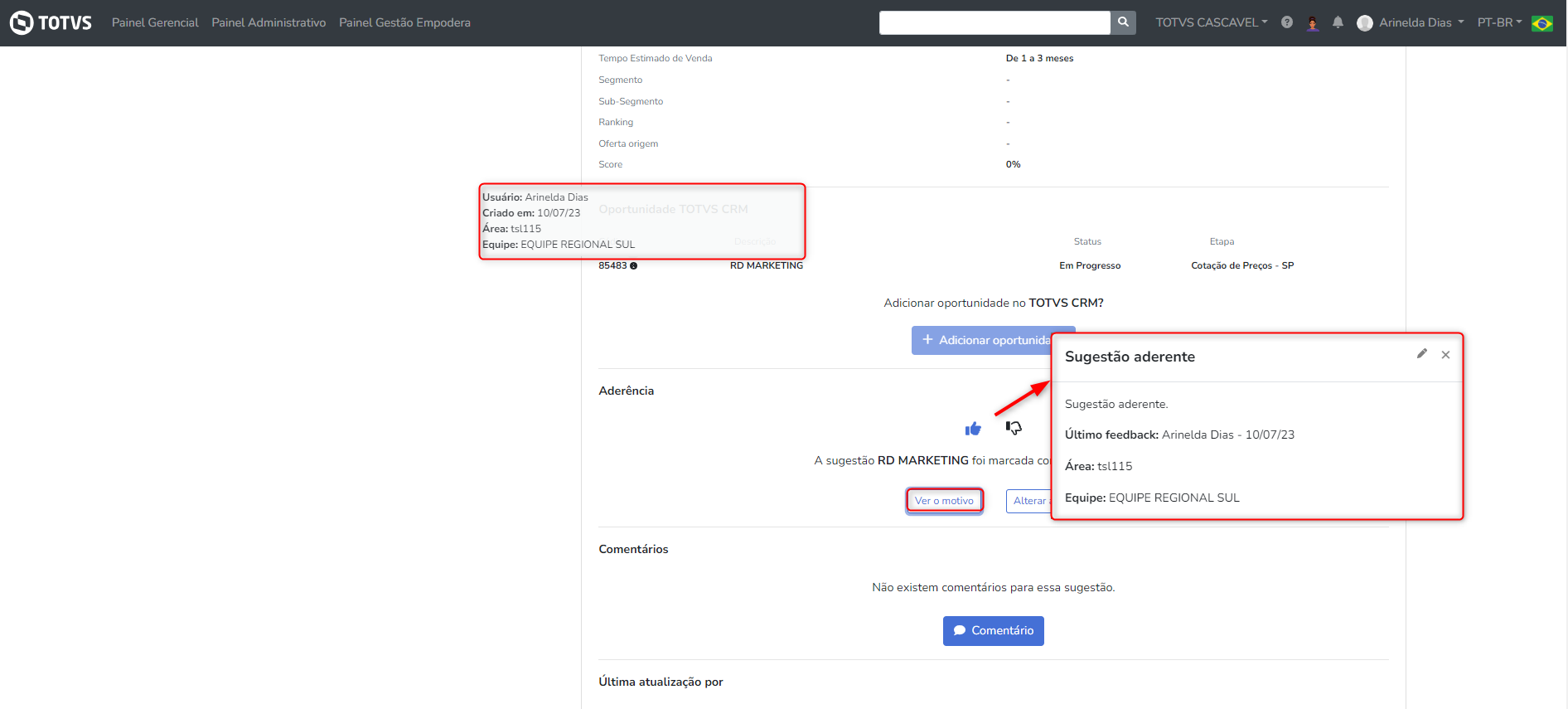Open Painel Gestão Empodera
Screen dimensions: 1568x709
404,22
